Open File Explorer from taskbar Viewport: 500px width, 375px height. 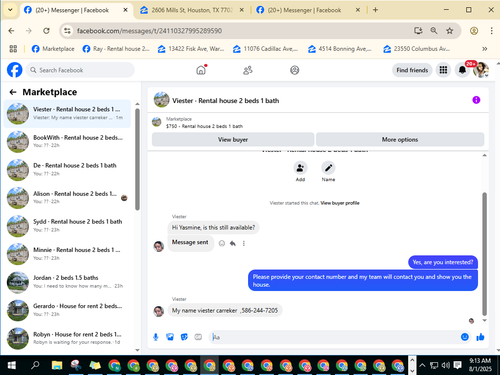57,365
